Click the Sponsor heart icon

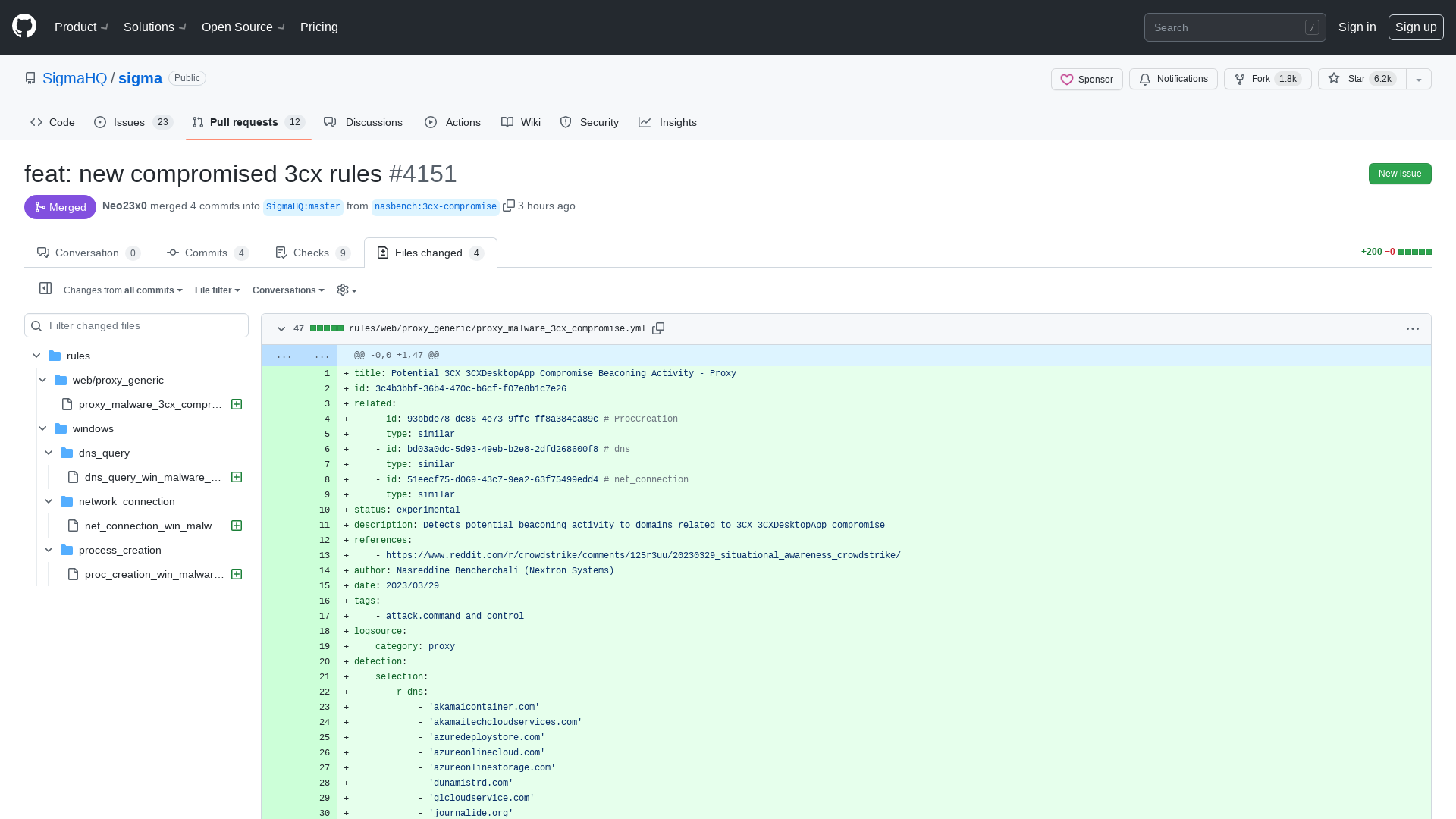[1067, 79]
